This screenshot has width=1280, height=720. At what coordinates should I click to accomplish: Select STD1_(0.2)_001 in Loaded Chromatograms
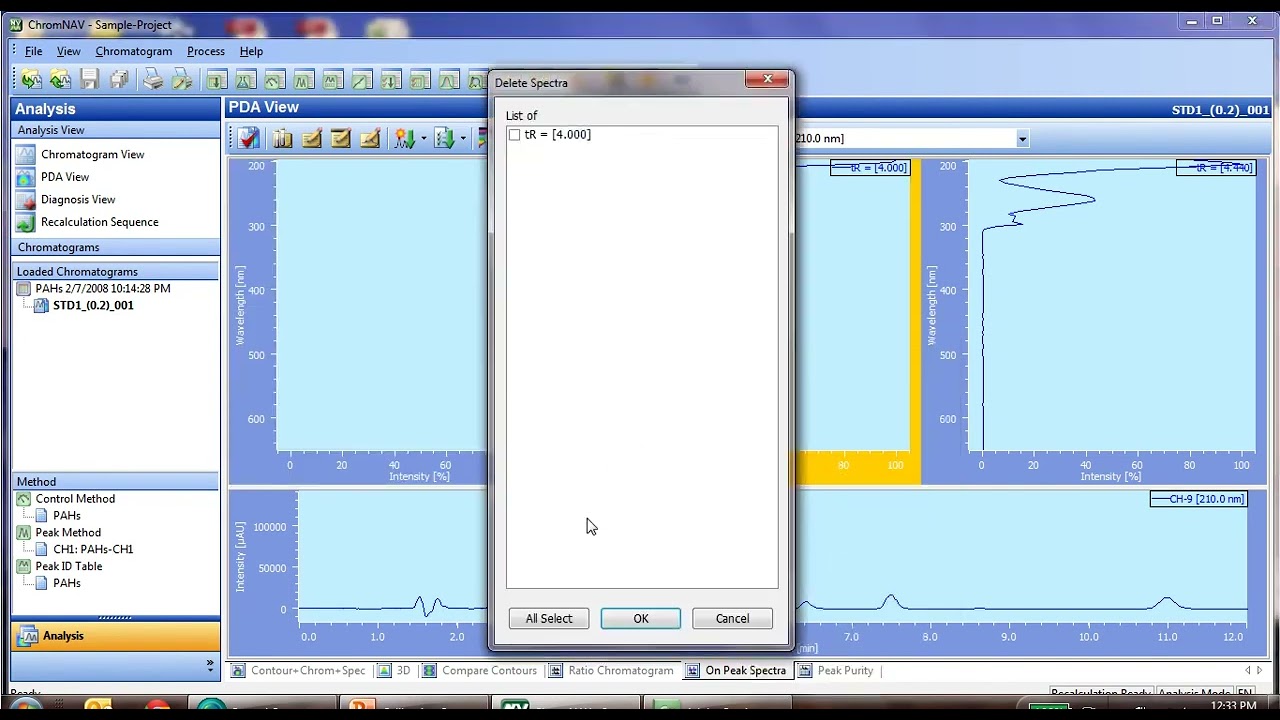click(x=93, y=306)
